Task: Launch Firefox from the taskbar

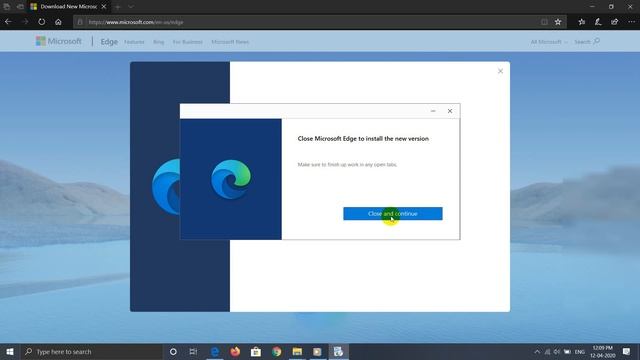Action: coord(235,351)
